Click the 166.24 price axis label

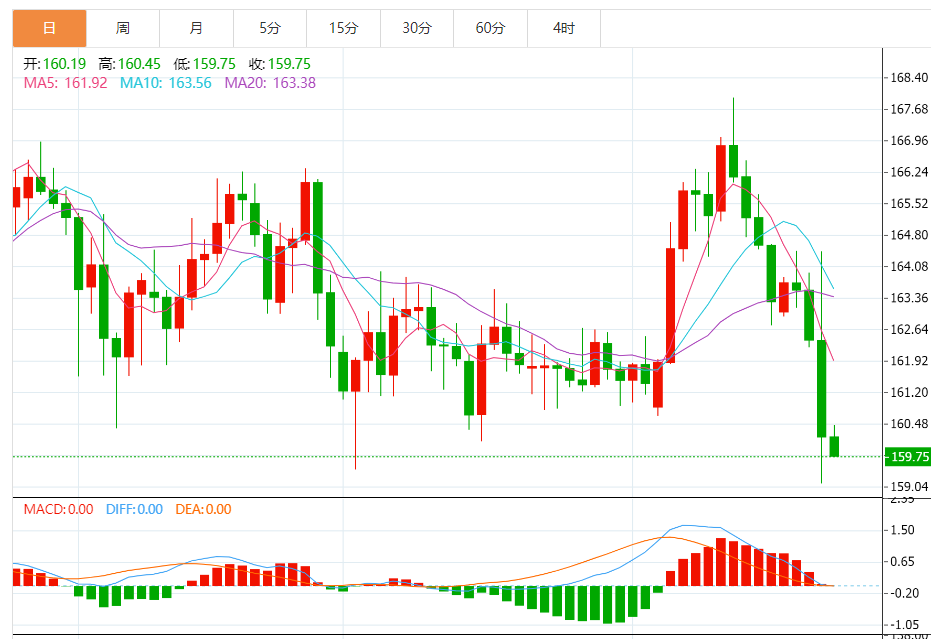(908, 172)
